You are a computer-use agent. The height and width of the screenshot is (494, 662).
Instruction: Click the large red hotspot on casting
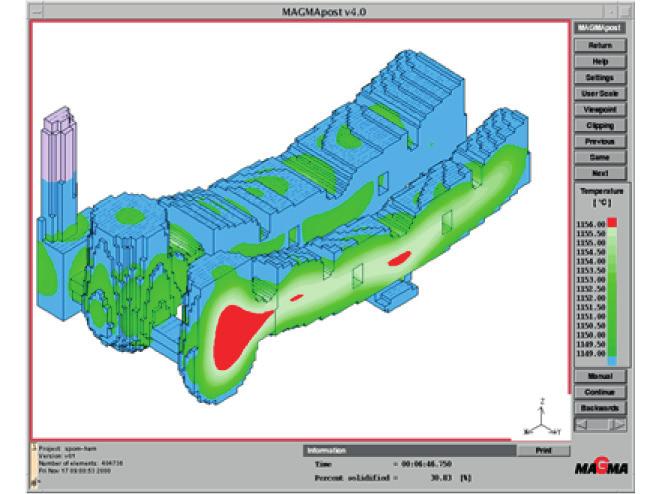click(x=236, y=336)
